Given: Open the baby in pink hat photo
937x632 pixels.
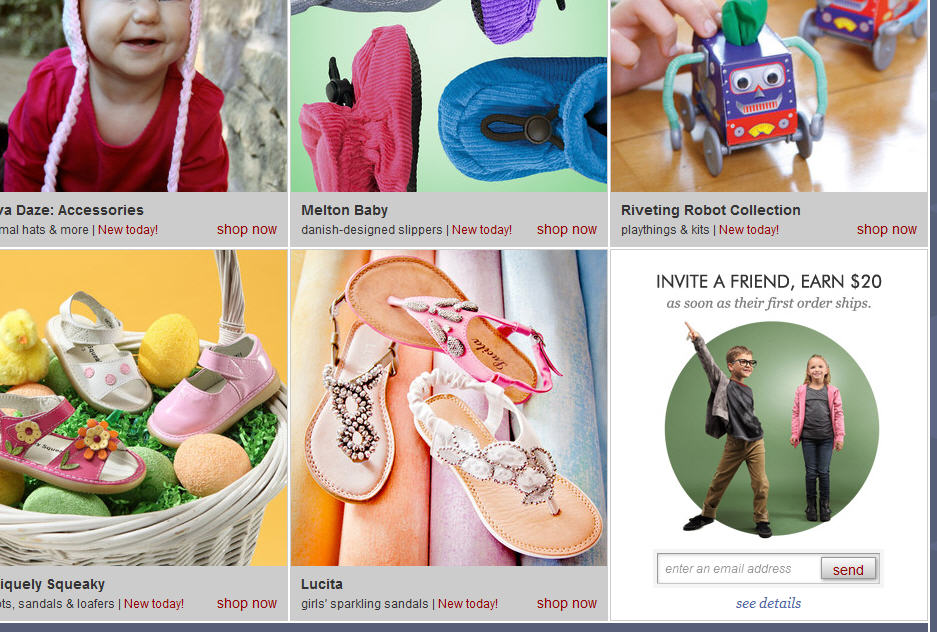Looking at the screenshot, I should 143,96.
